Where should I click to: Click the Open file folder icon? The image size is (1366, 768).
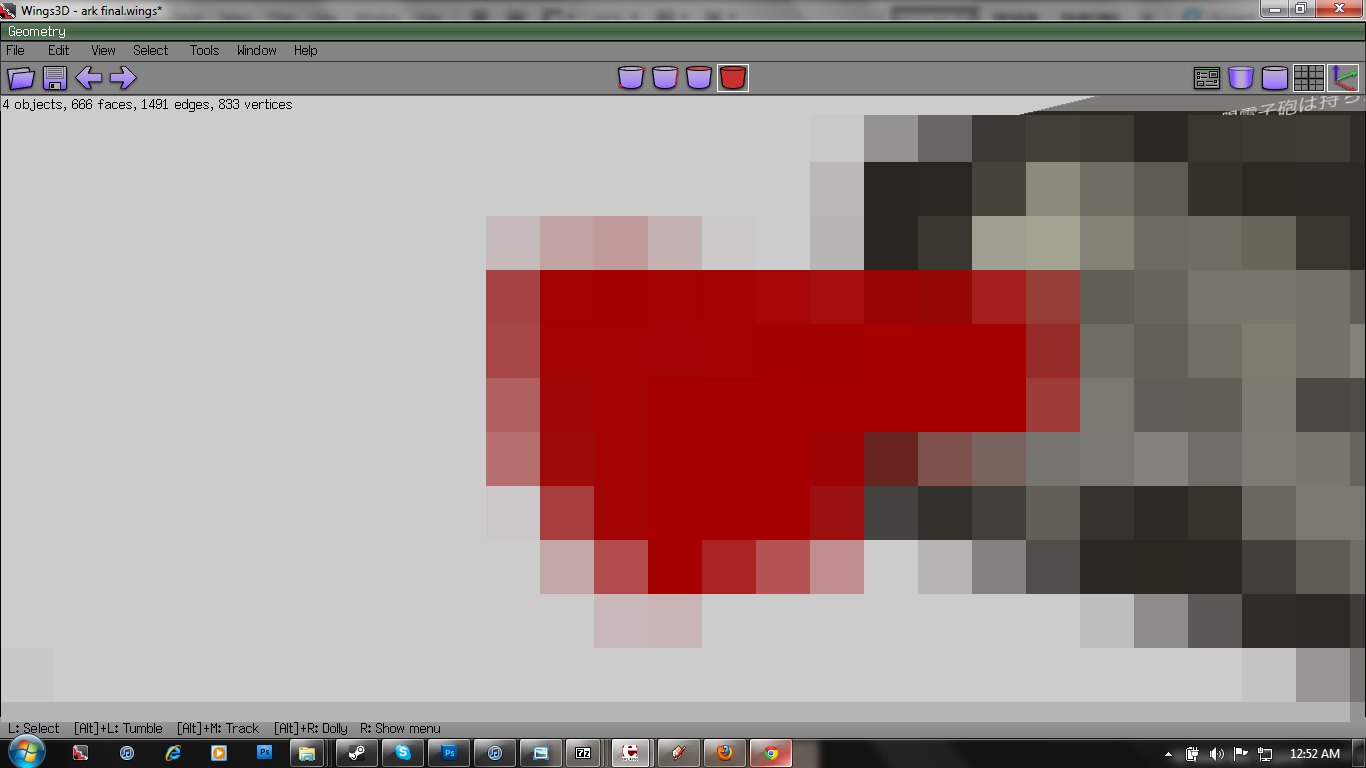(x=21, y=78)
